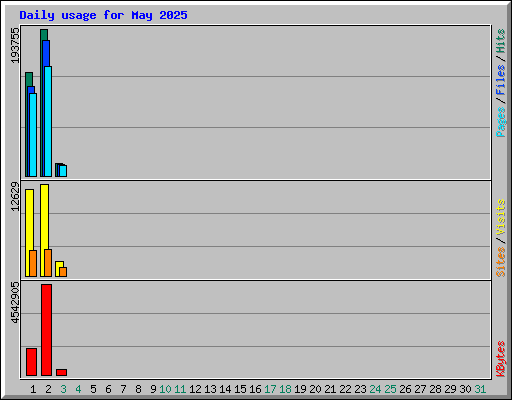Screen dimensions: 512x400
Task: Click the cyan Pages bar for day 2
Action: [48, 121]
